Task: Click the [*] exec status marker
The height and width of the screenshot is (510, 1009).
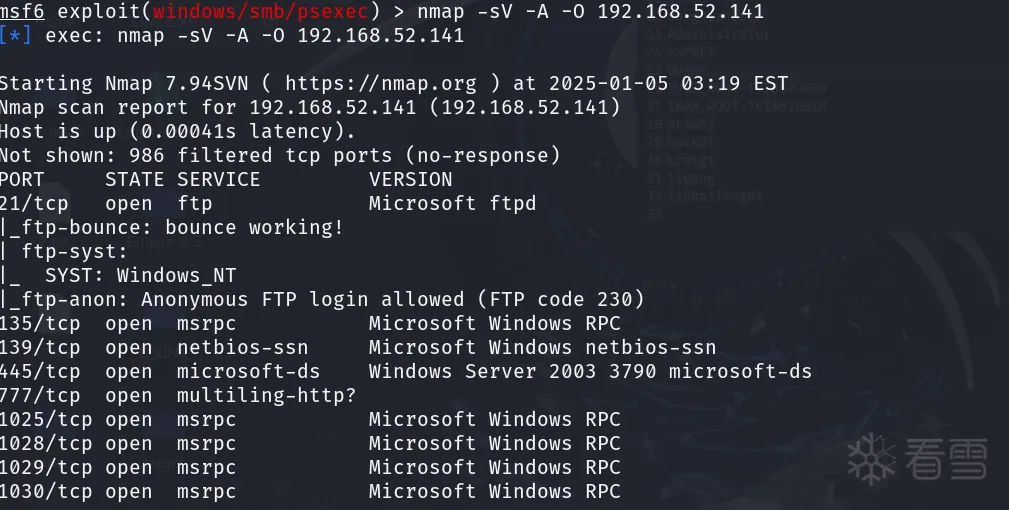Action: pos(16,36)
